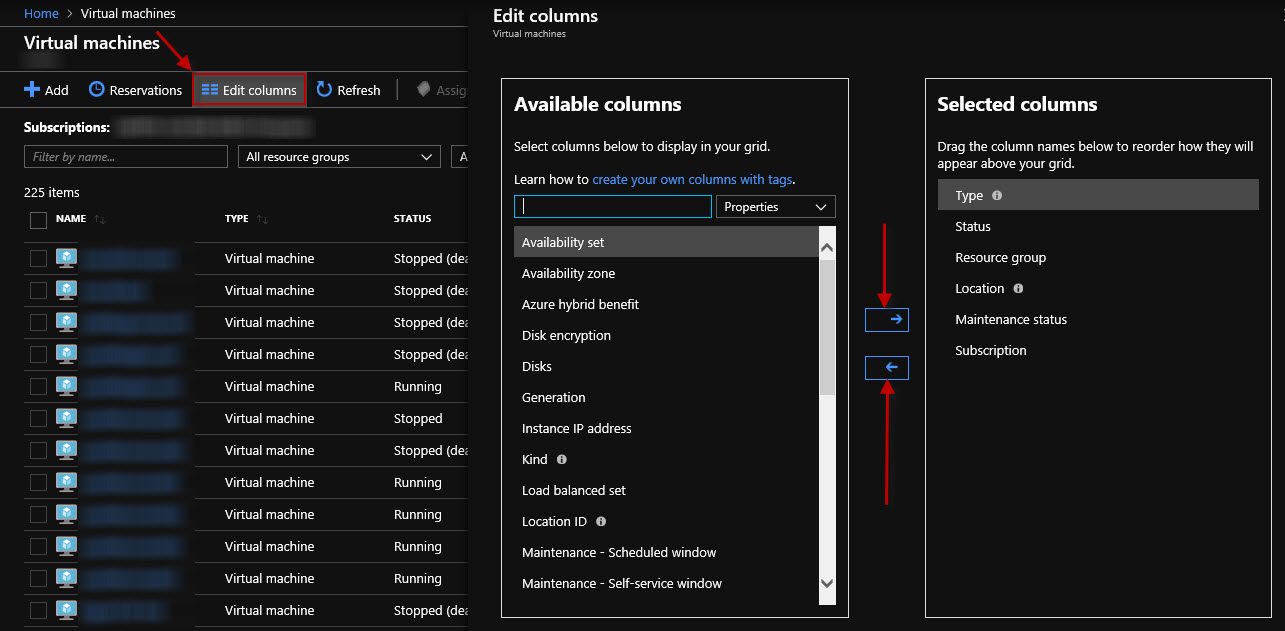Move column back with left arrow button
The height and width of the screenshot is (631, 1285).
point(887,368)
